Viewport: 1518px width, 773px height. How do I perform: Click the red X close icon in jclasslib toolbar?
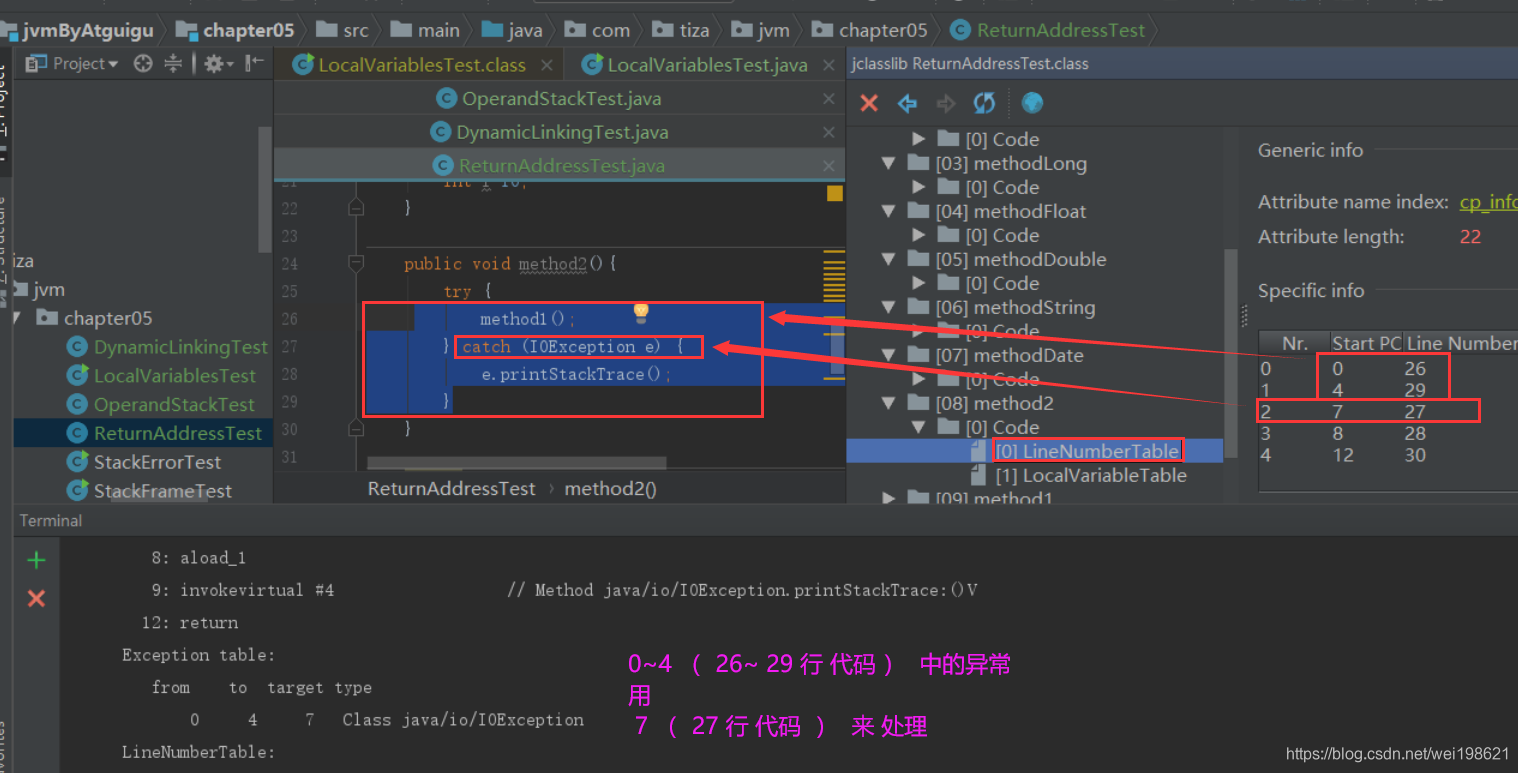(869, 103)
